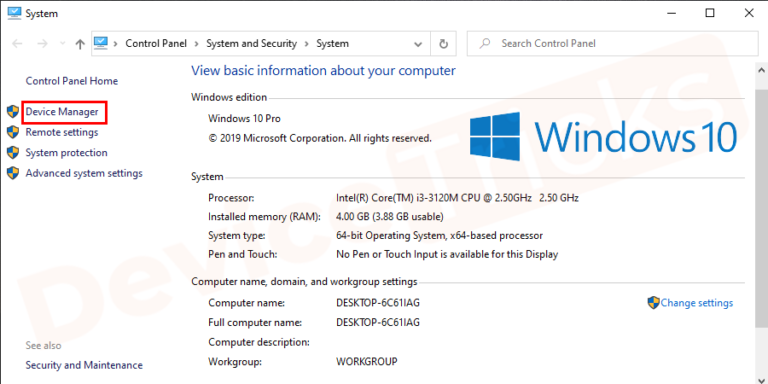Click the System window title icon
The width and height of the screenshot is (768, 384).
coord(14,13)
